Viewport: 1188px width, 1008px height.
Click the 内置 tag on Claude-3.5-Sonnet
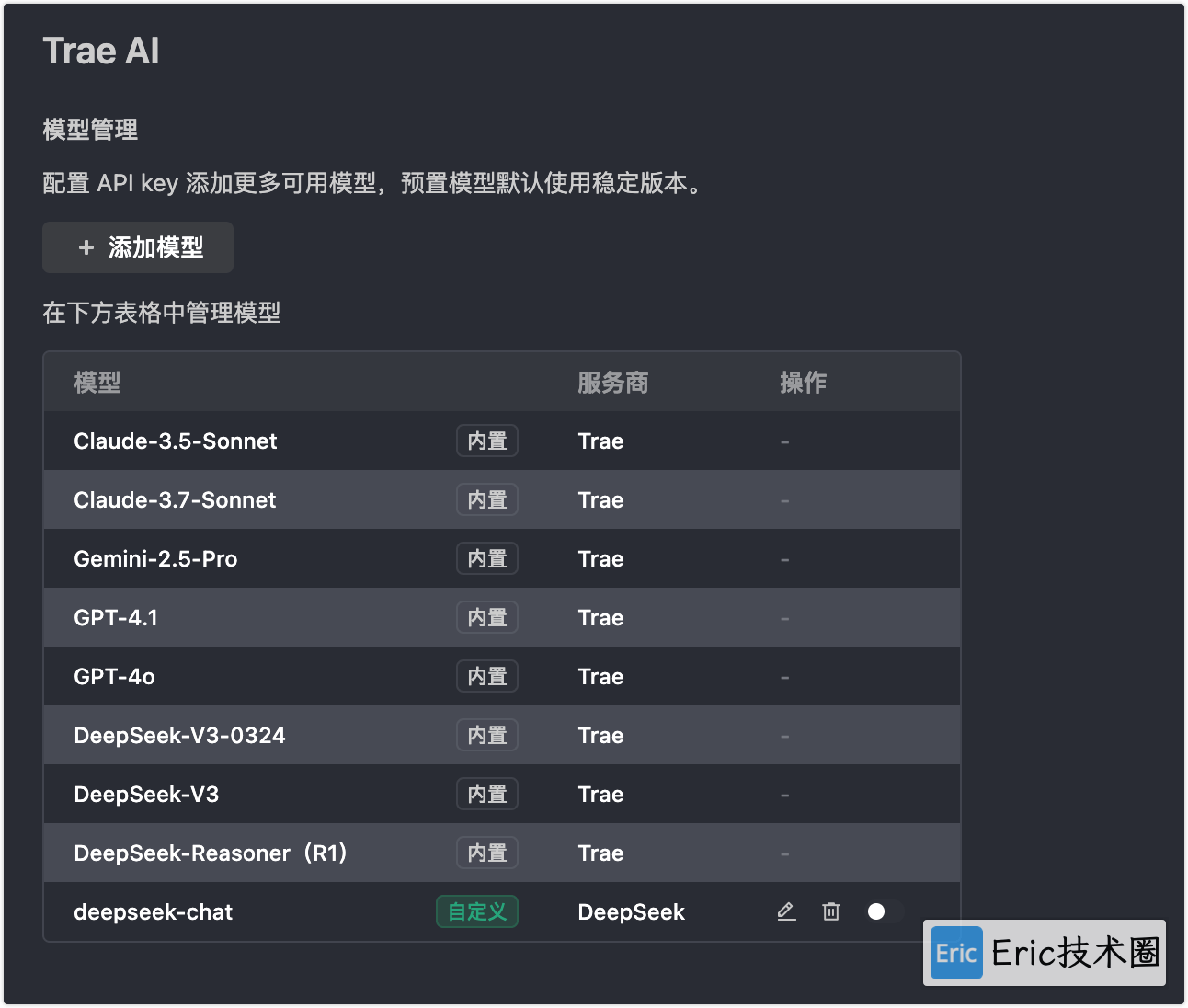(487, 441)
